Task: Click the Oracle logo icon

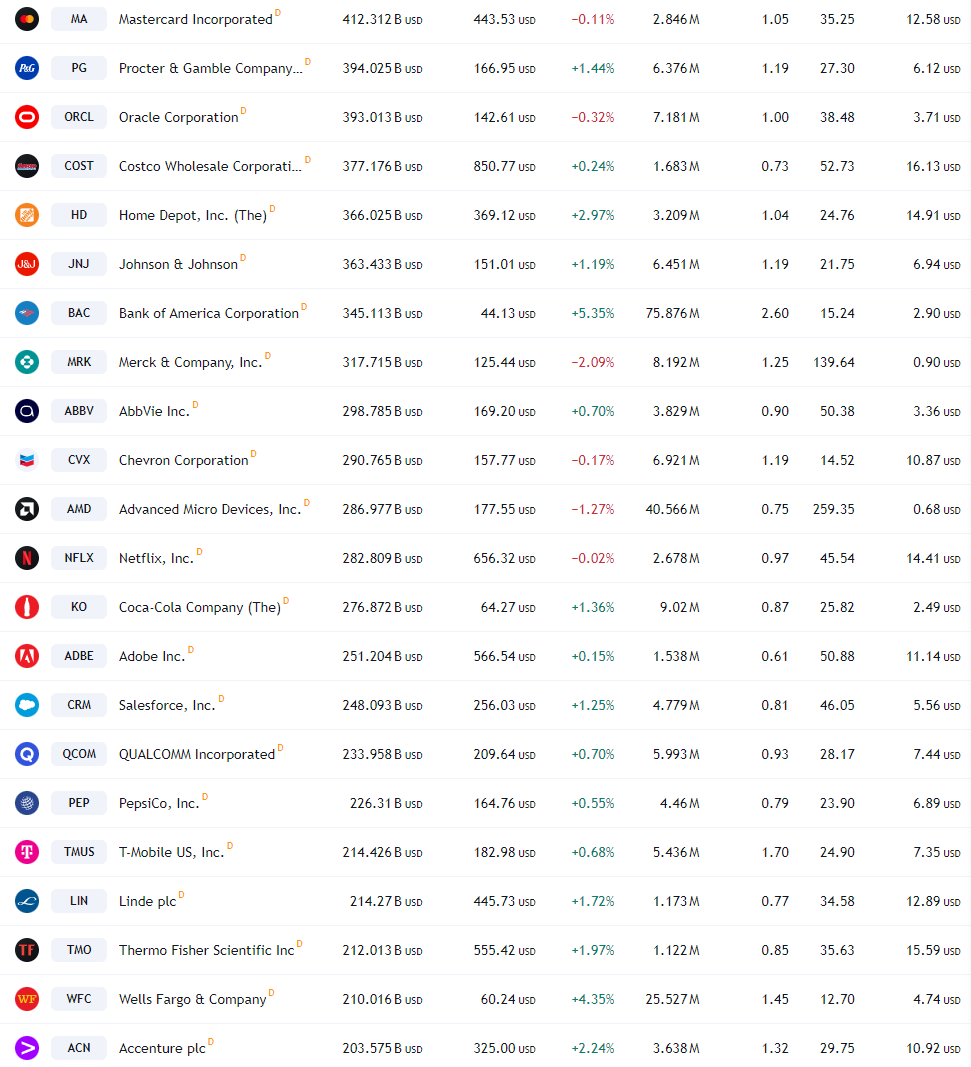Action: [x=27, y=117]
